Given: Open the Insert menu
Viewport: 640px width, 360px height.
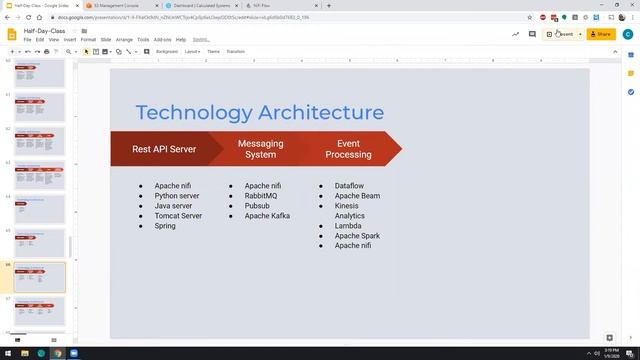Looking at the screenshot, I should (70, 40).
